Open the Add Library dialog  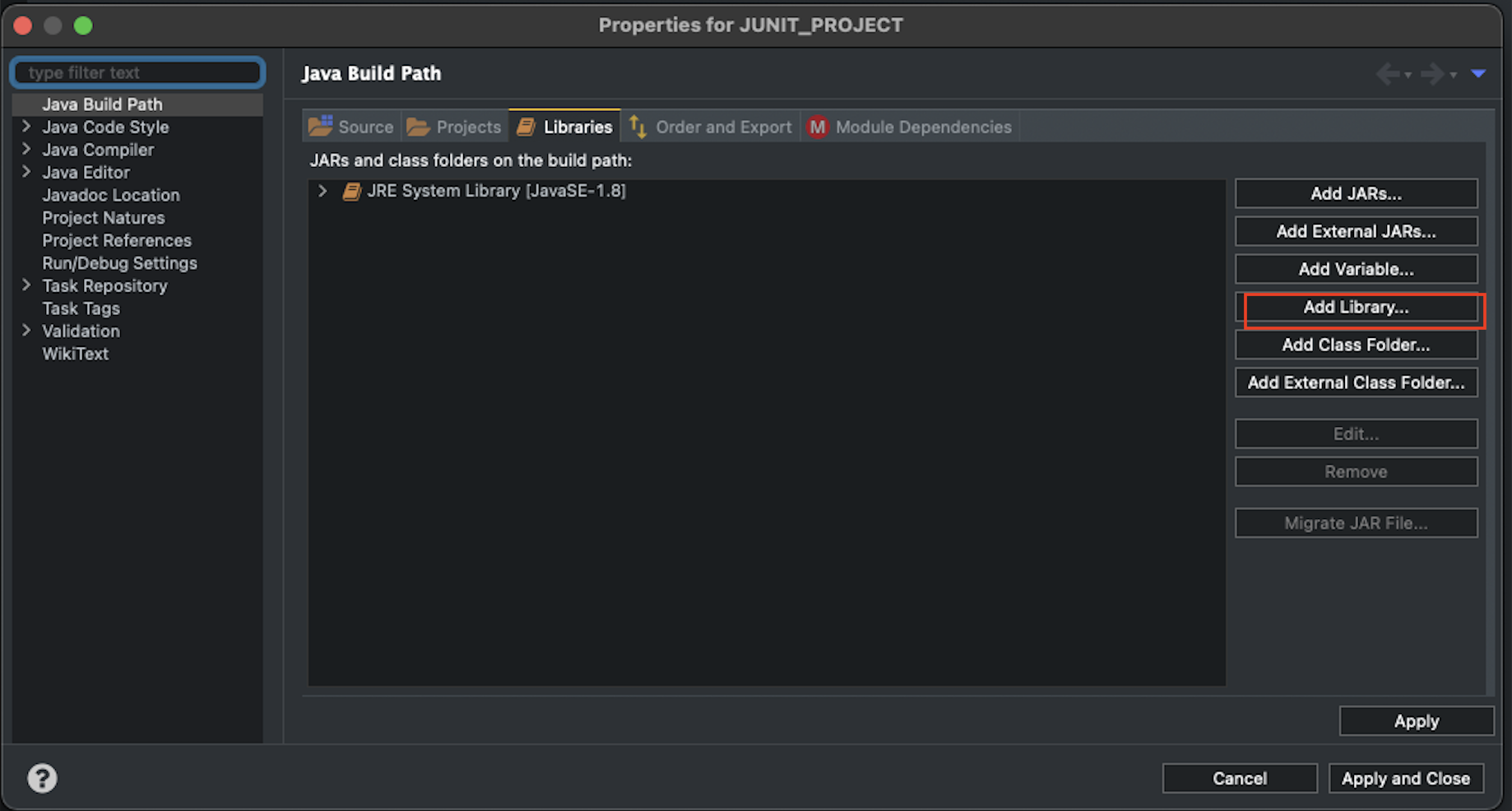pos(1357,307)
